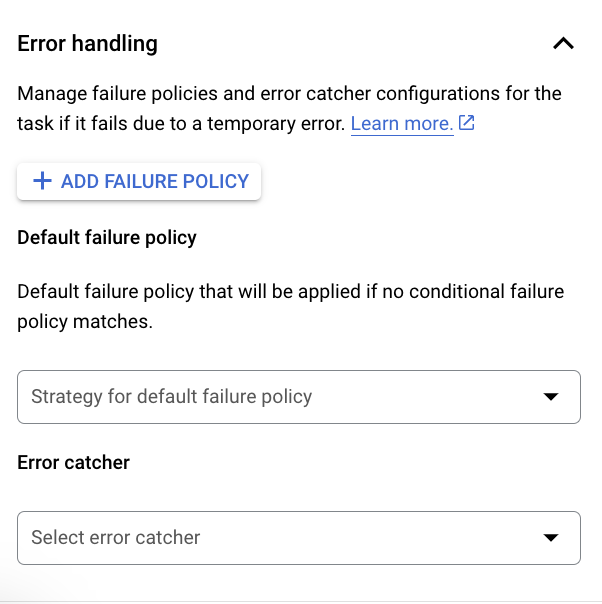Click the arrow icon in the error catcher dropdown

[550, 538]
